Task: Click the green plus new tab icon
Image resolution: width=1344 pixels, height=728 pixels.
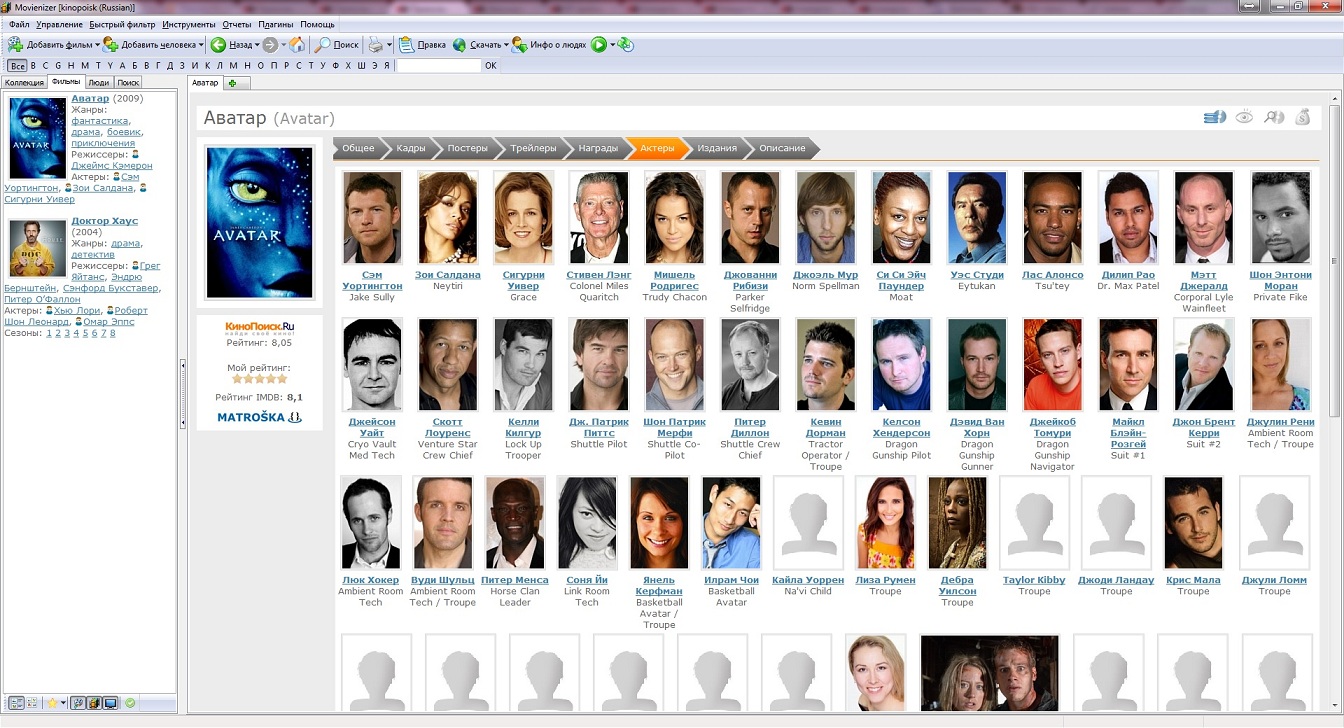Action: [x=233, y=83]
